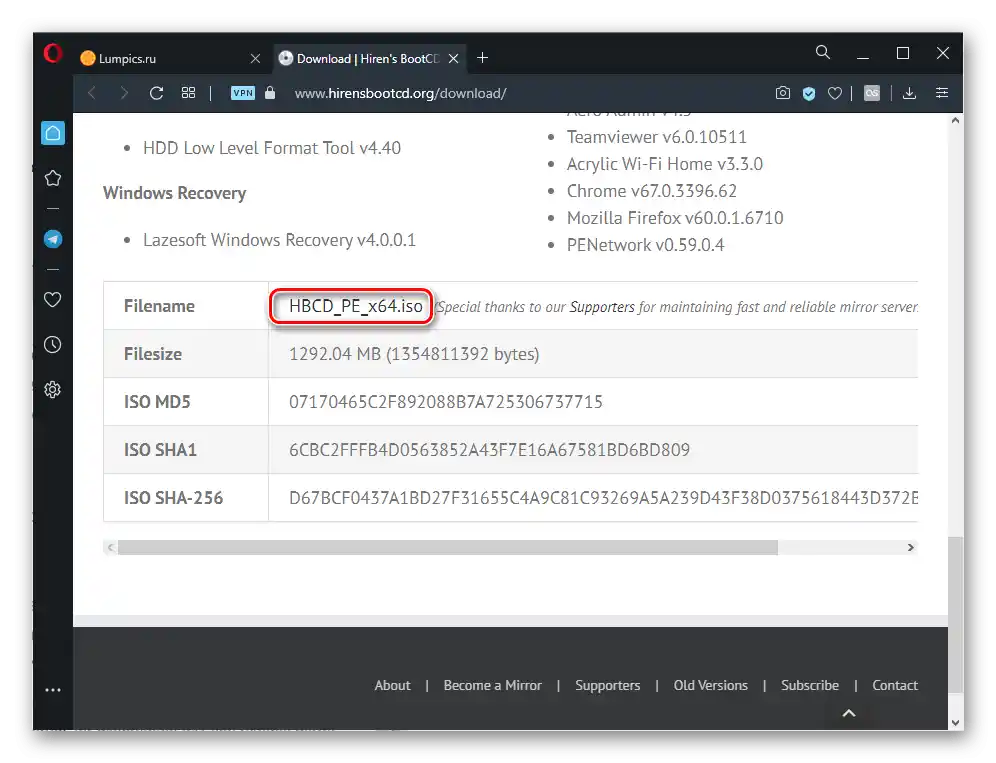The width and height of the screenshot is (996, 763).
Task: Click Lazesoft Windows Recovery v4.0.0.1 text
Action: (x=279, y=240)
